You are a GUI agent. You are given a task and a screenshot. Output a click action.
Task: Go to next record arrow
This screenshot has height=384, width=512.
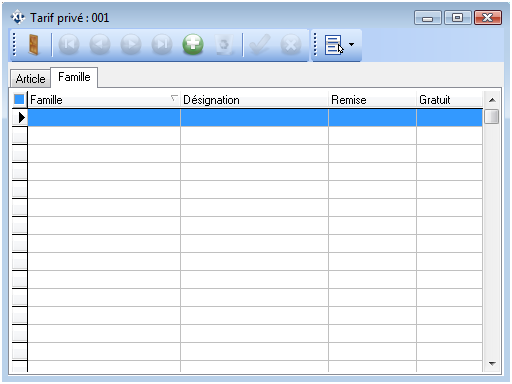tap(131, 44)
